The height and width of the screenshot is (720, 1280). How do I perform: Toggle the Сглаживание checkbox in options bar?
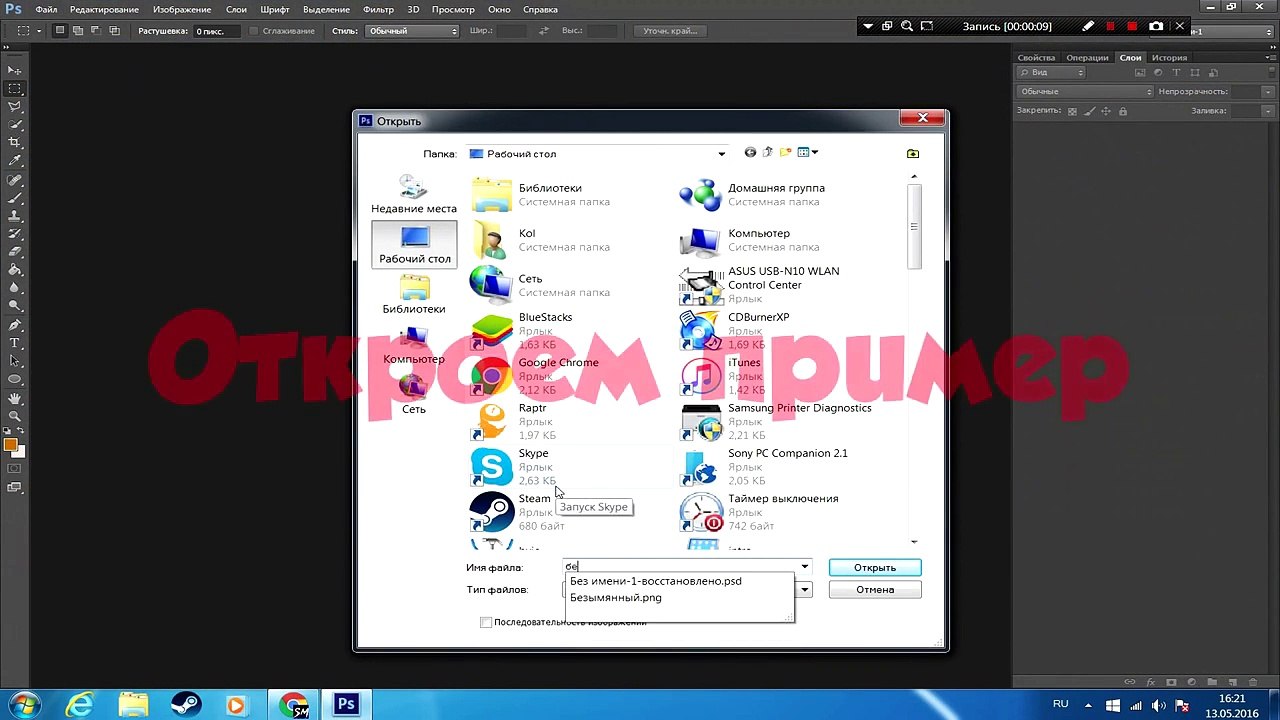click(253, 31)
